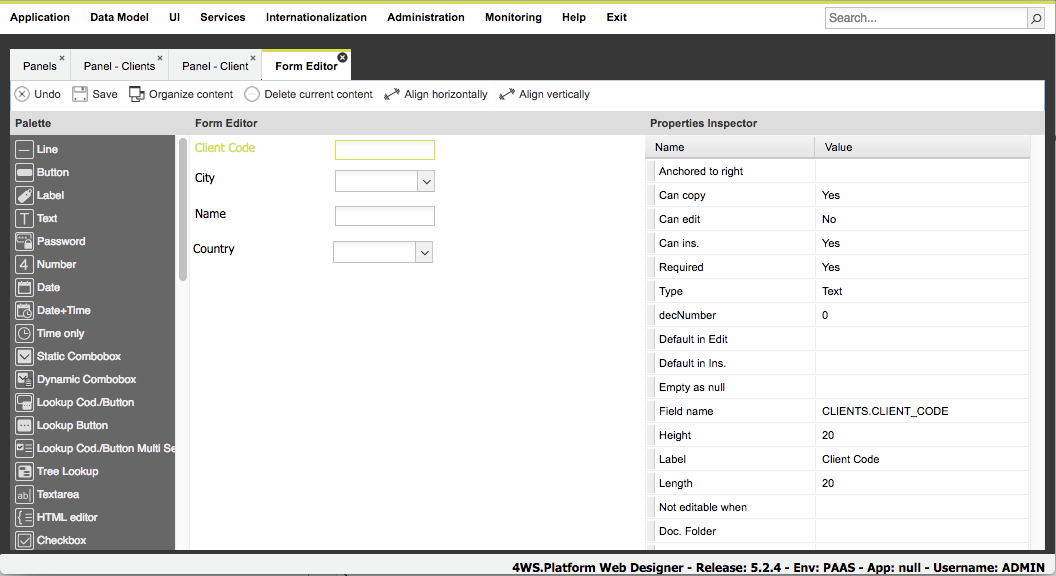Pick the HTML editor palette icon

click(24, 517)
